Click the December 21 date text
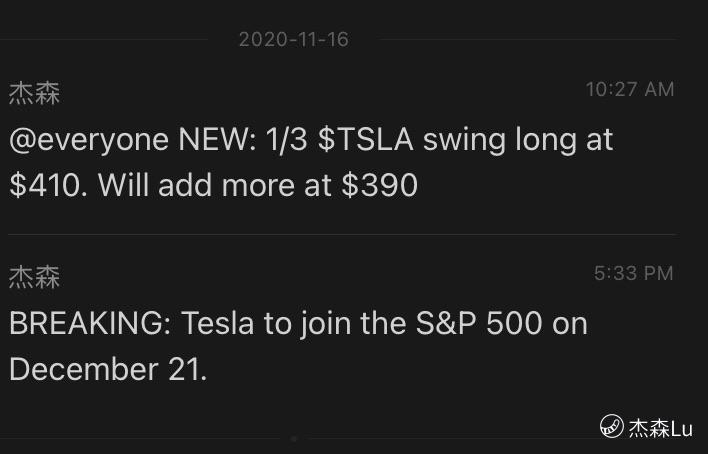 107,370
